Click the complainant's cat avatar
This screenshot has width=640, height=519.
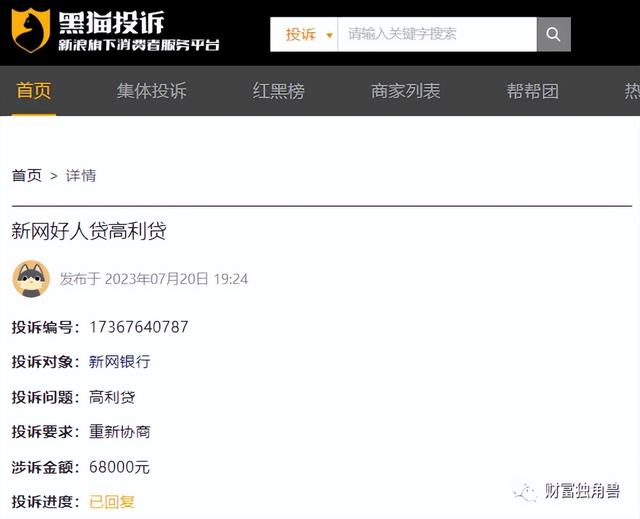(x=31, y=279)
